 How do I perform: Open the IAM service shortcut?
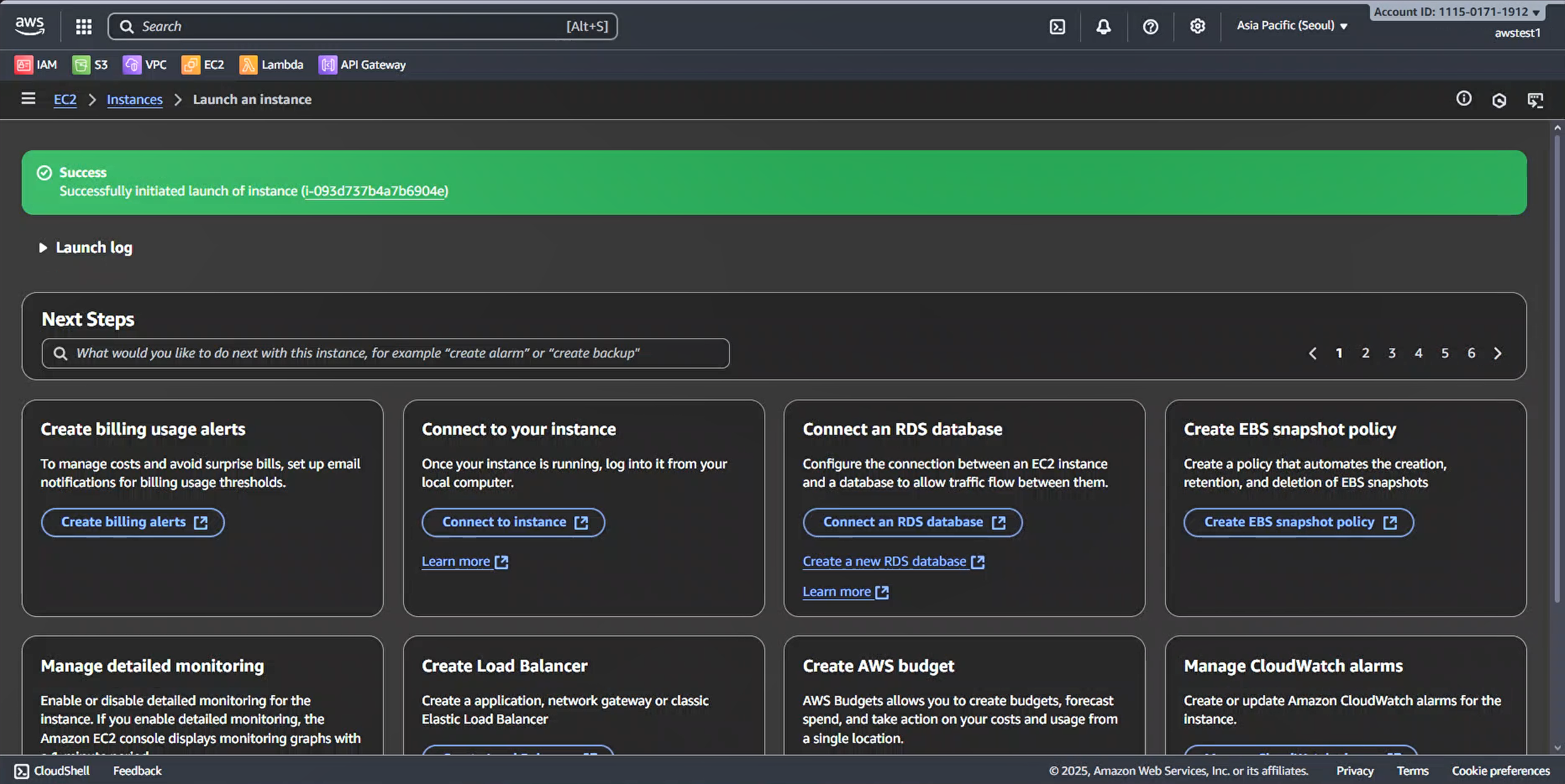tap(36, 65)
